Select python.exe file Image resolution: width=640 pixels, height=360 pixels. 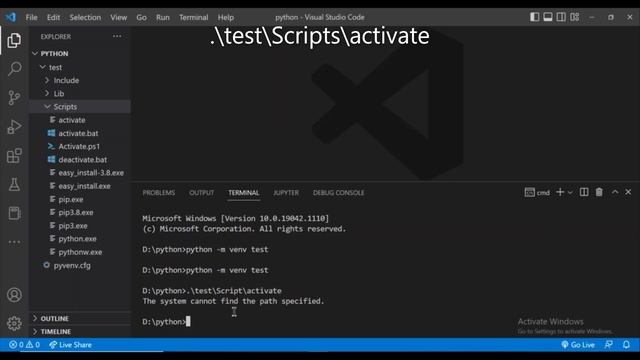80,238
